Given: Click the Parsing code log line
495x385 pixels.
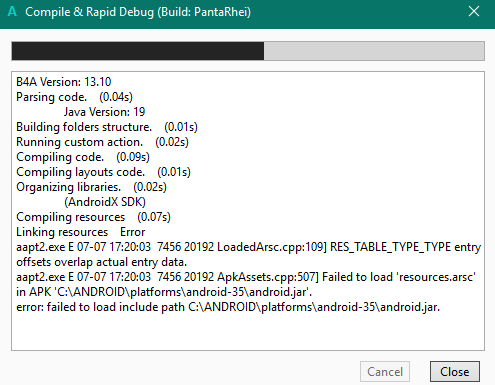Looking at the screenshot, I should pos(74,97).
